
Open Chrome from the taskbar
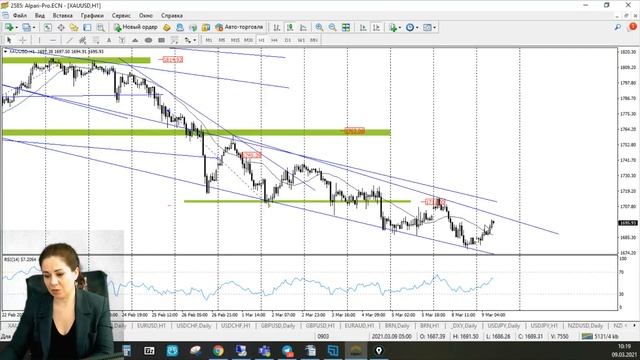218,351
